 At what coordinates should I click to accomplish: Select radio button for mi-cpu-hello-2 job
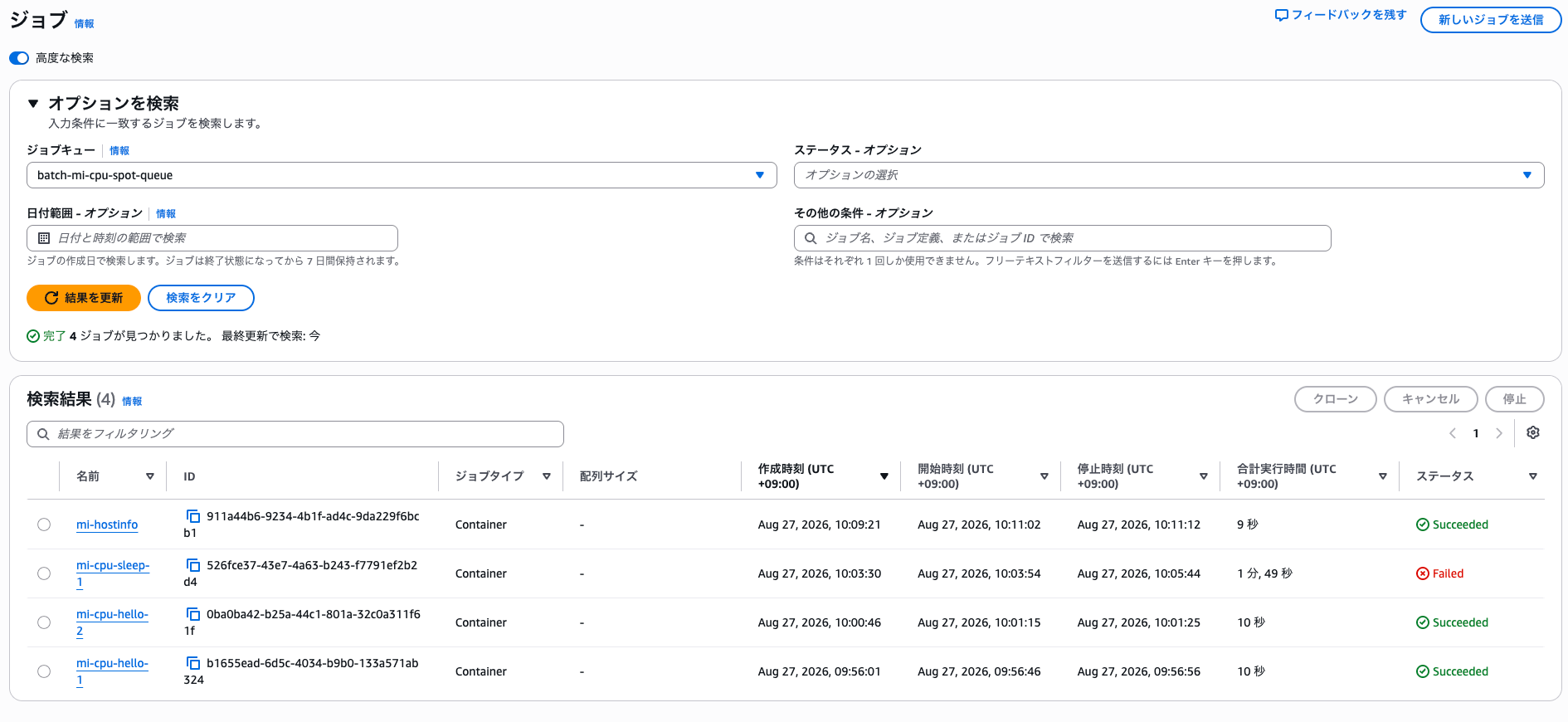coord(44,622)
